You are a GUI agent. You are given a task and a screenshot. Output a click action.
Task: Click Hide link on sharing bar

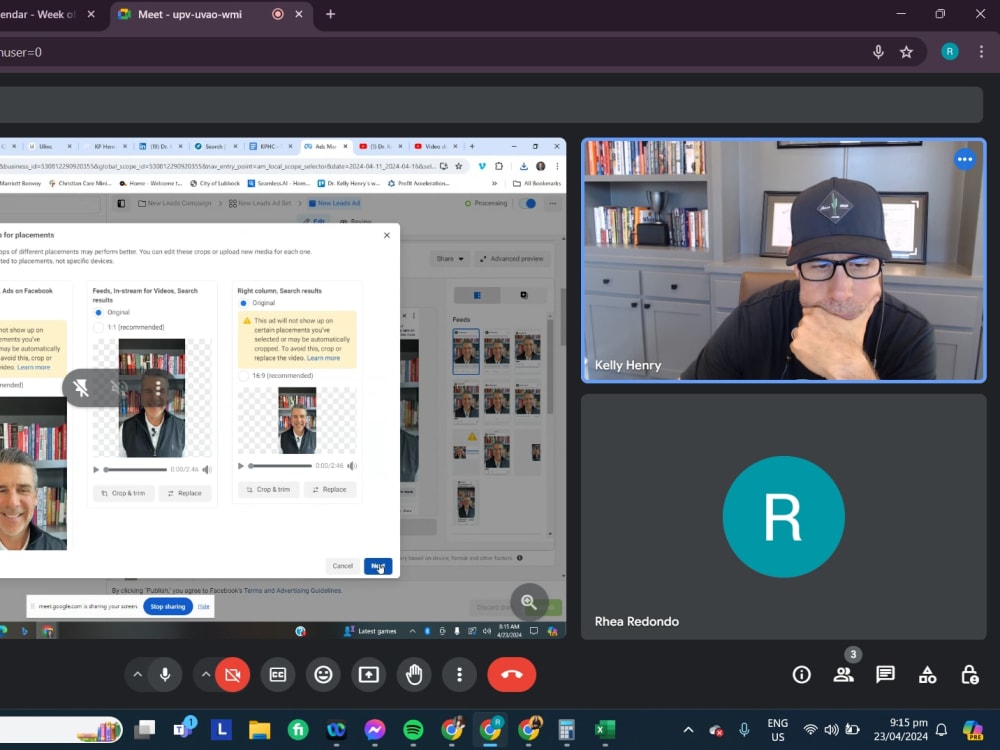[x=203, y=607]
